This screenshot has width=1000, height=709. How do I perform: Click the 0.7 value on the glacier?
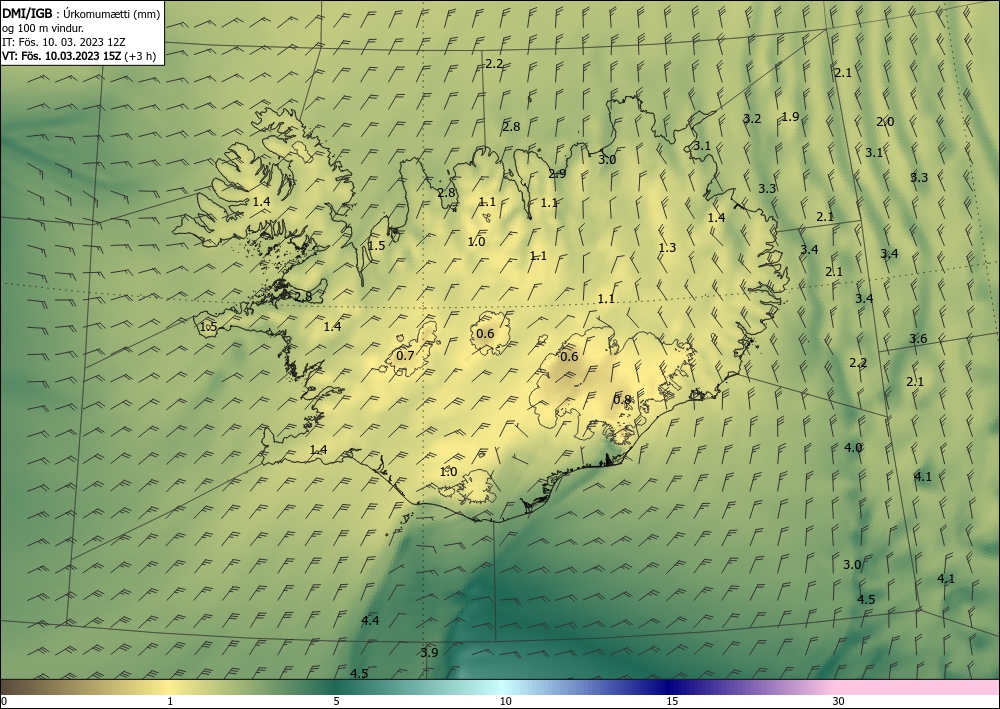(x=406, y=356)
